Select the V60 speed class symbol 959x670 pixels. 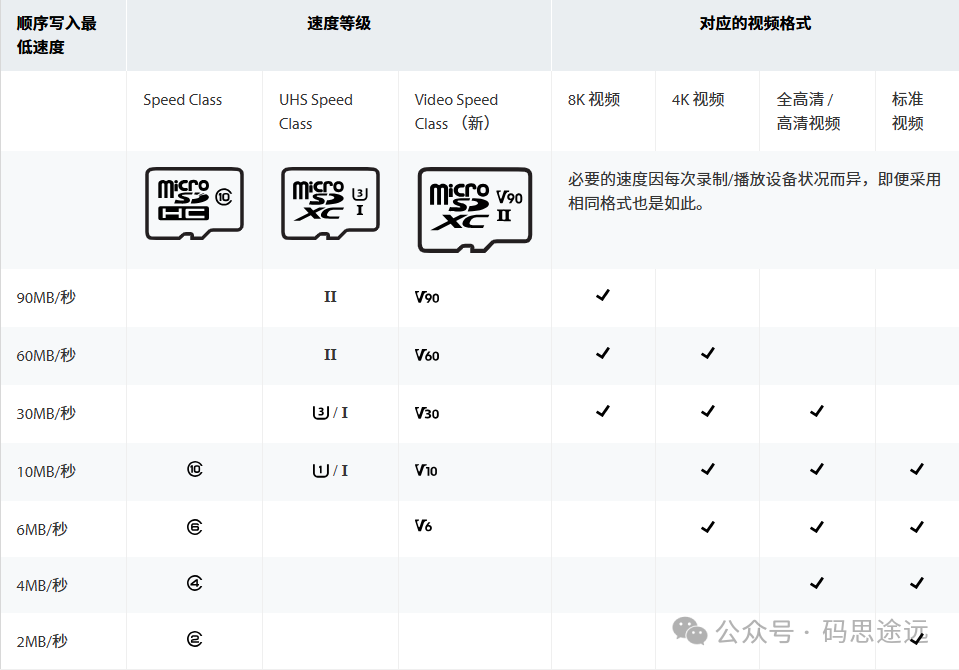(x=426, y=354)
